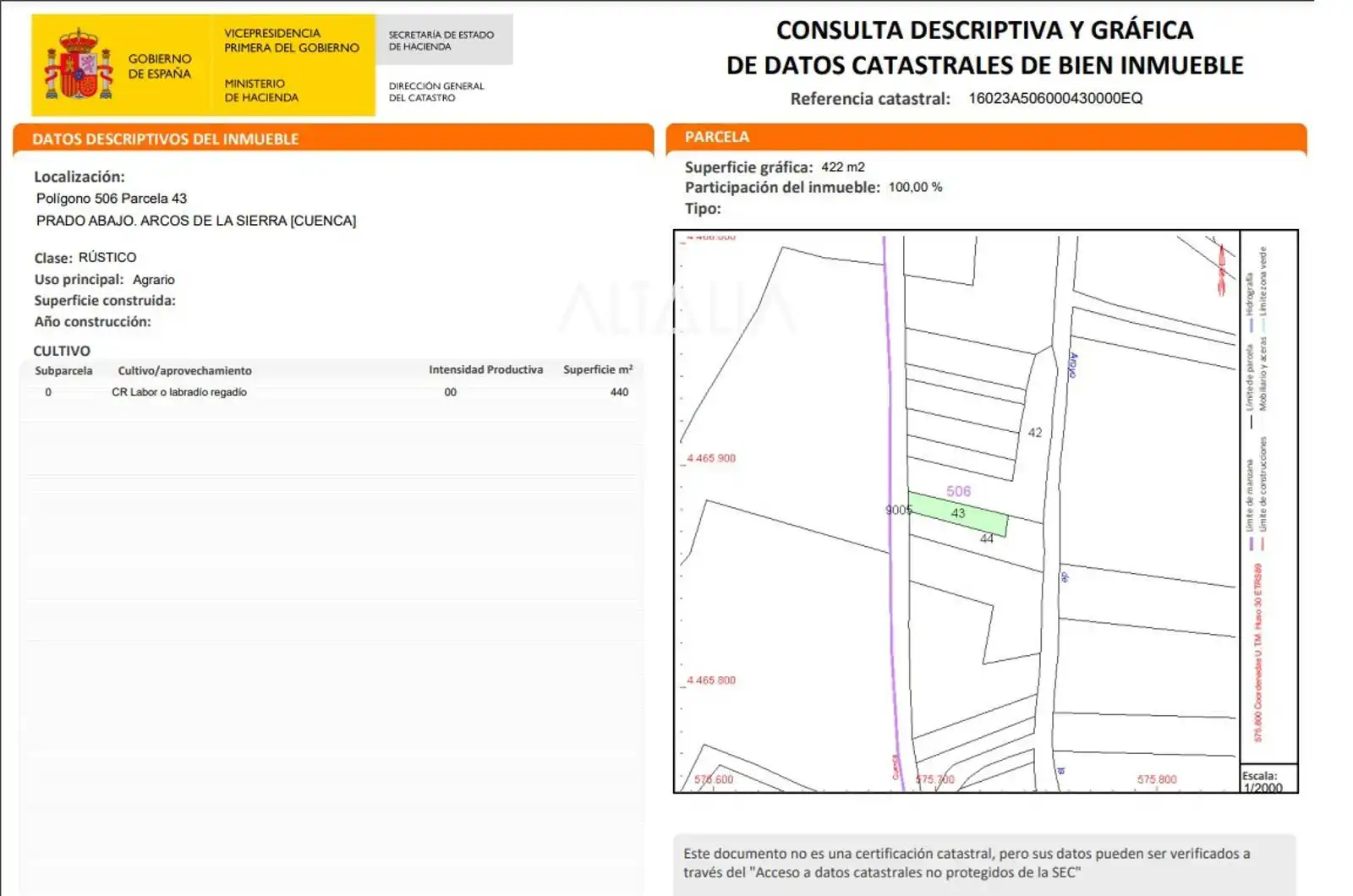1353x896 pixels.
Task: Click the Superficie construida label
Action: pyautogui.click(x=105, y=301)
